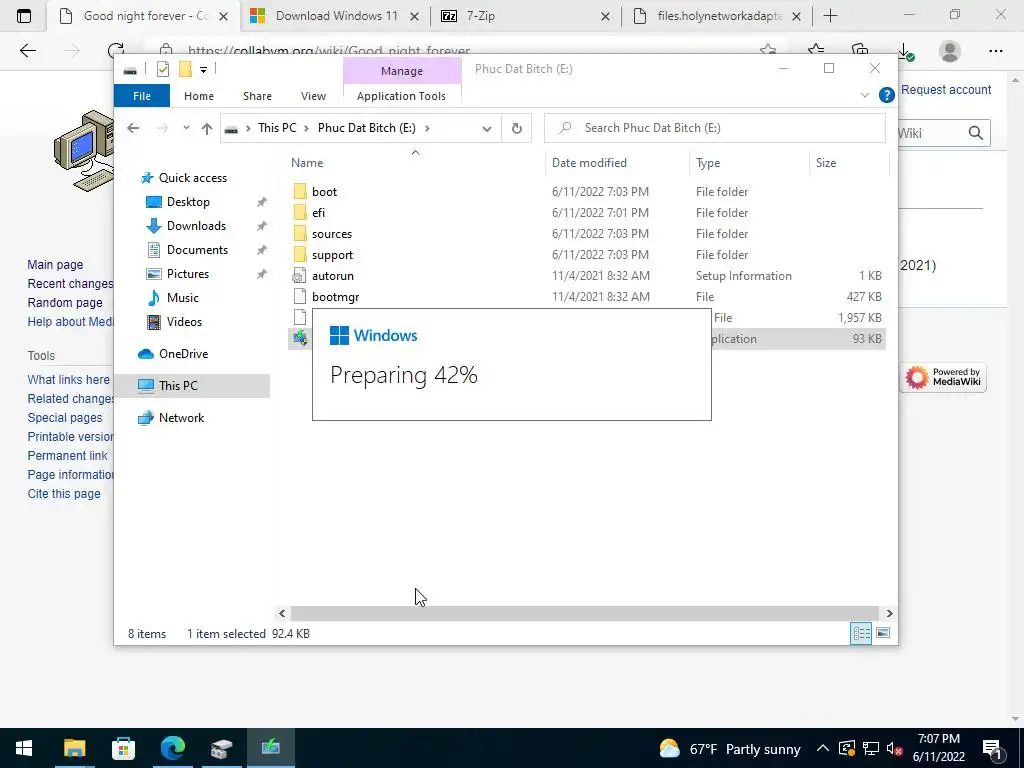Open Microsoft Store from taskbar
The image size is (1024, 768).
123,748
